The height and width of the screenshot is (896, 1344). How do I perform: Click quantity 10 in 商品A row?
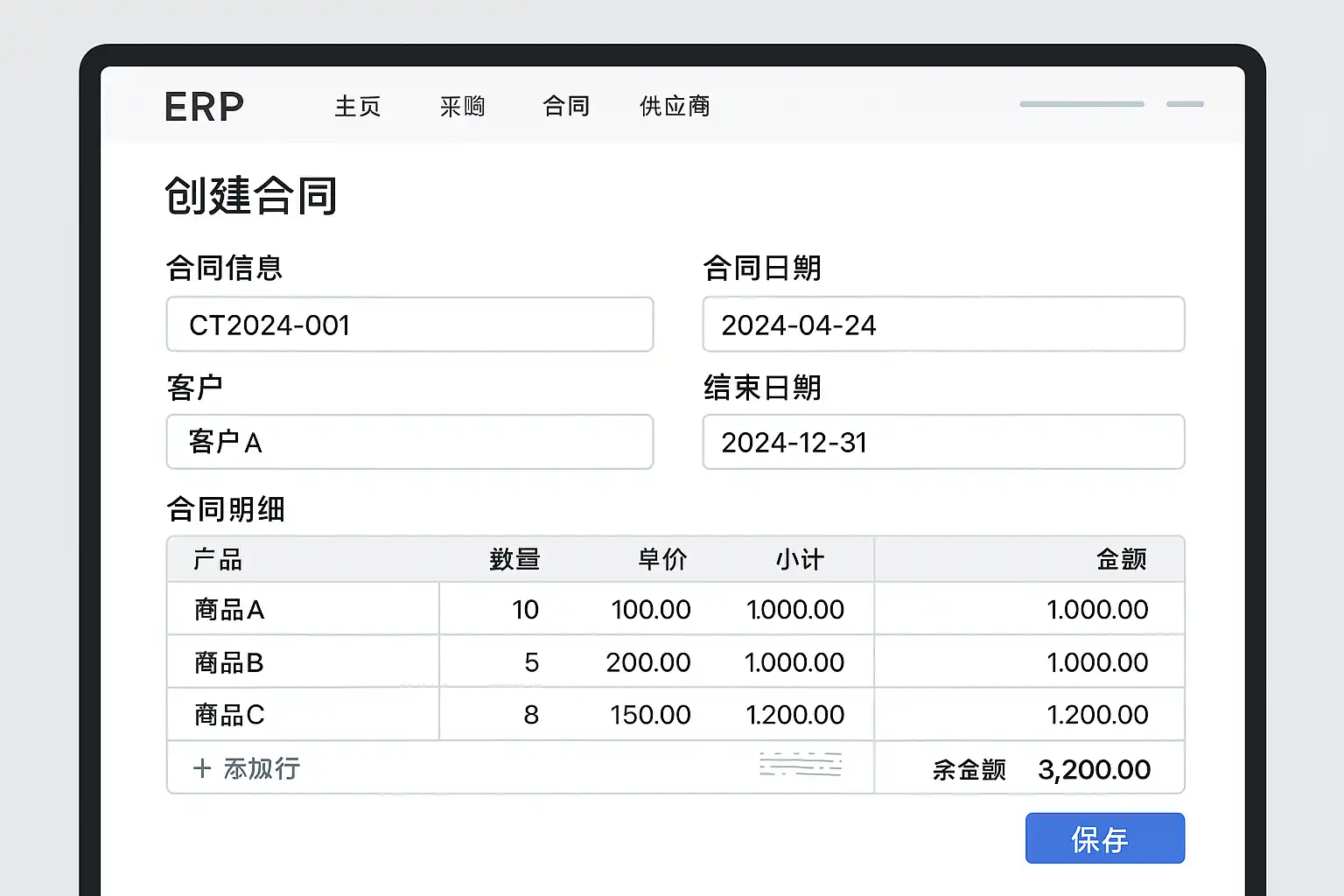coord(525,609)
